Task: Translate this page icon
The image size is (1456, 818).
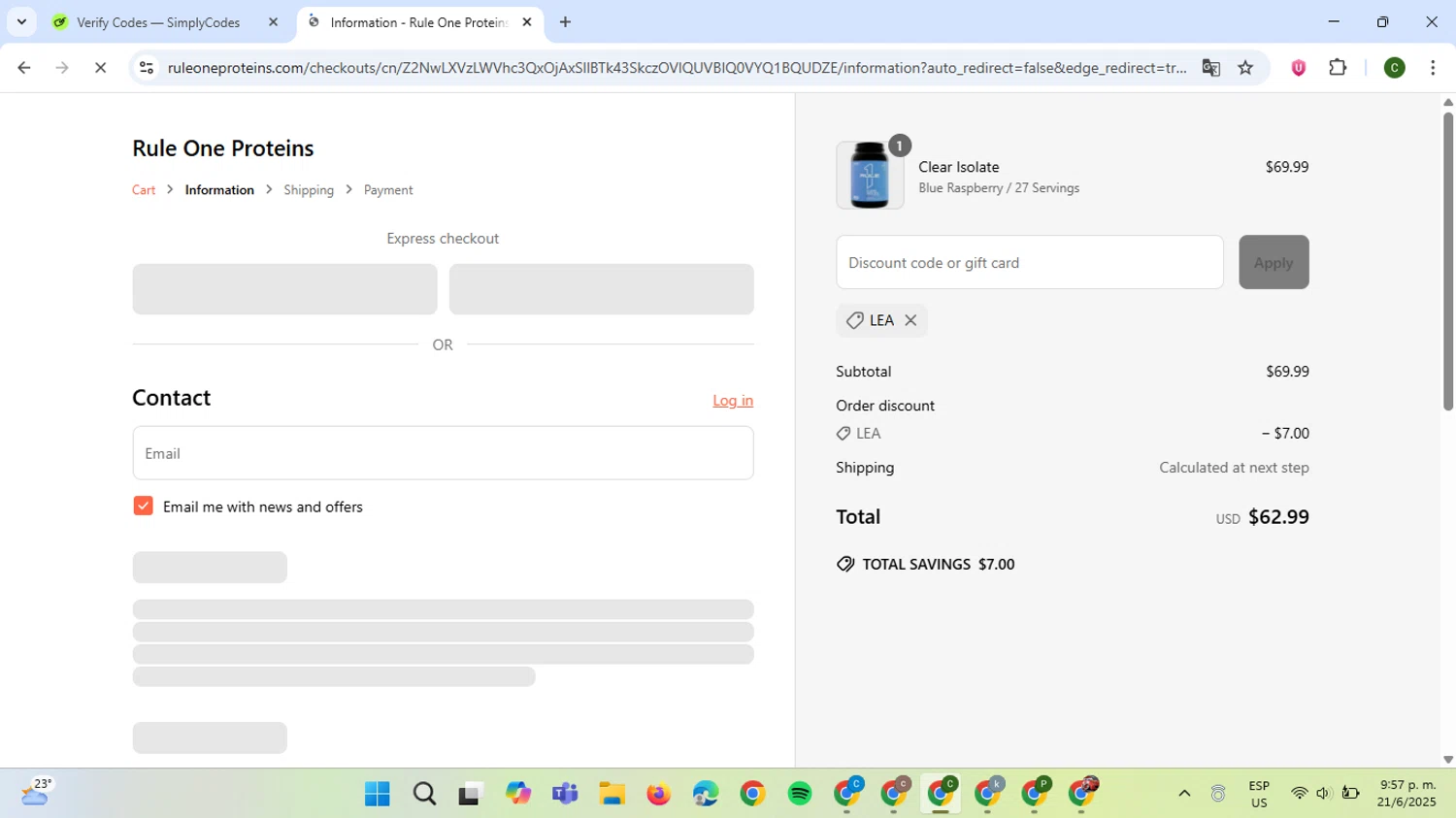Action: (x=1210, y=68)
